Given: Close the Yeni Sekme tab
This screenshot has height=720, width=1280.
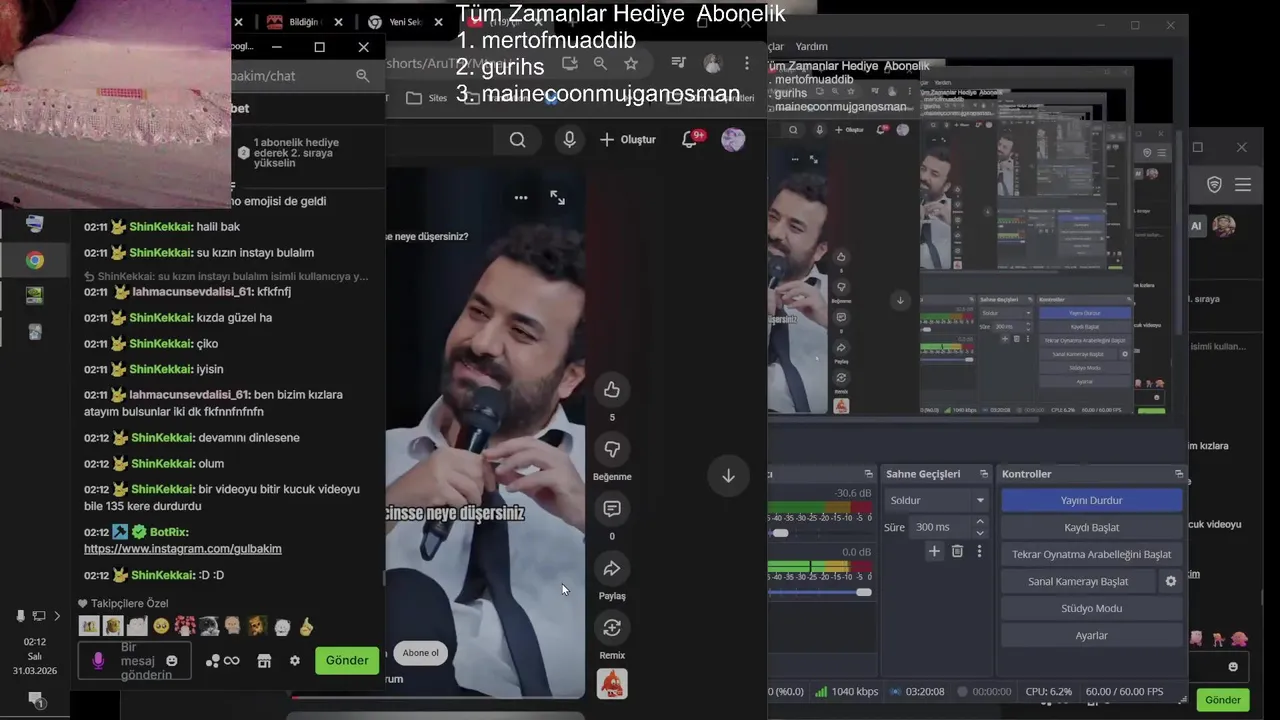Looking at the screenshot, I should click(439, 22).
